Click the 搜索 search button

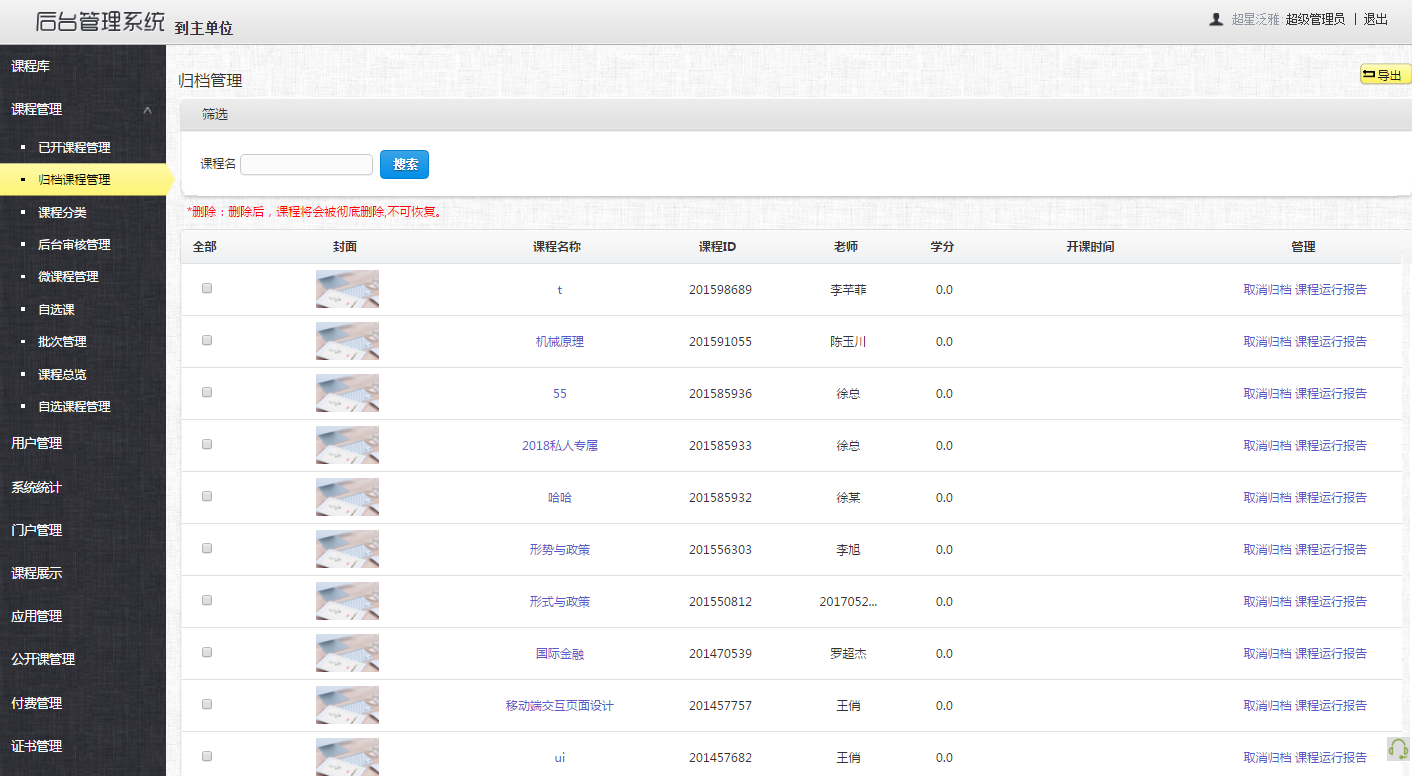[404, 164]
